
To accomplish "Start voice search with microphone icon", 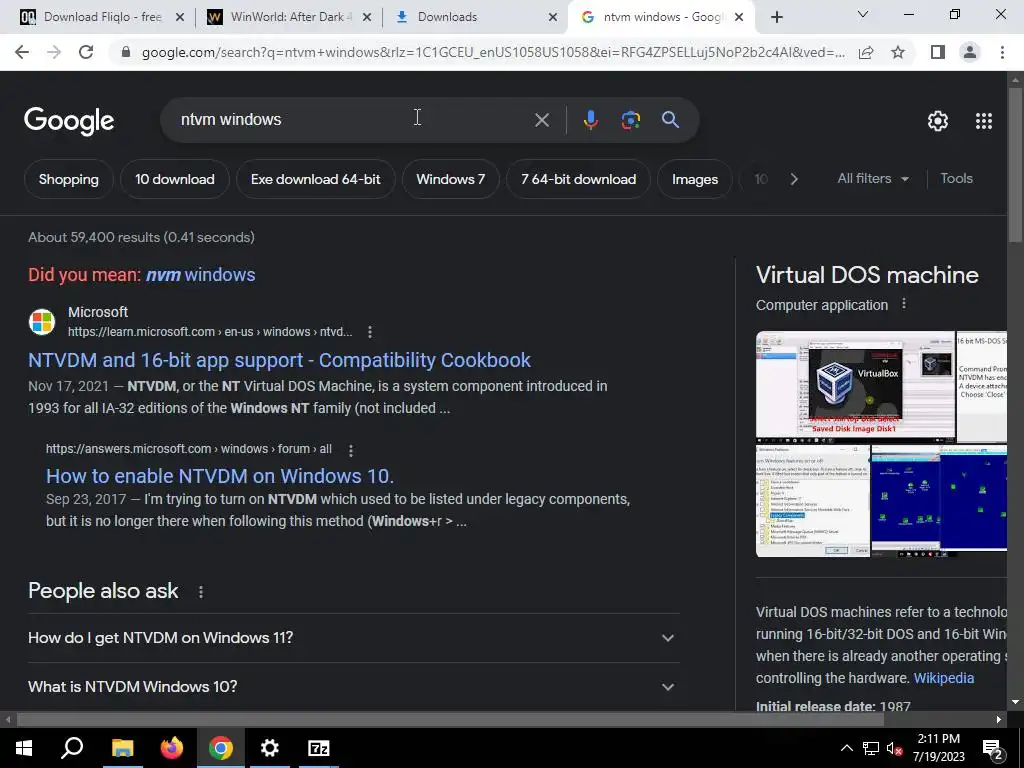I will click(590, 120).
